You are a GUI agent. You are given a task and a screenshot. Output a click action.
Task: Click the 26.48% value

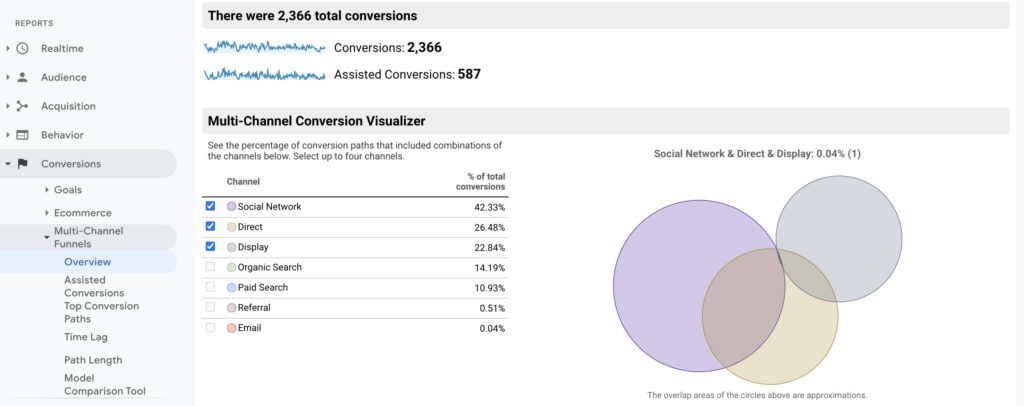pyautogui.click(x=489, y=227)
